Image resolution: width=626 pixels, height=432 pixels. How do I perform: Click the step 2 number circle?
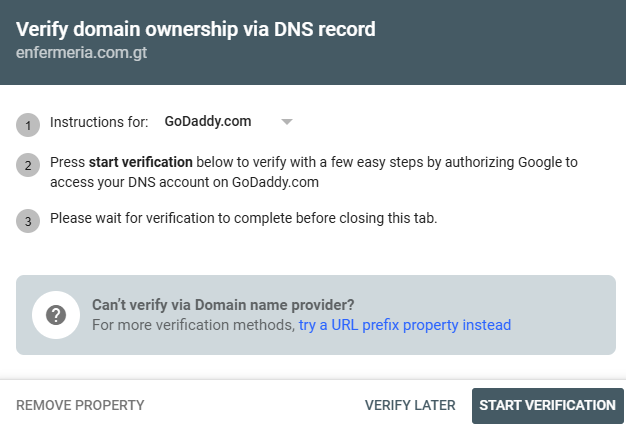pyautogui.click(x=28, y=165)
